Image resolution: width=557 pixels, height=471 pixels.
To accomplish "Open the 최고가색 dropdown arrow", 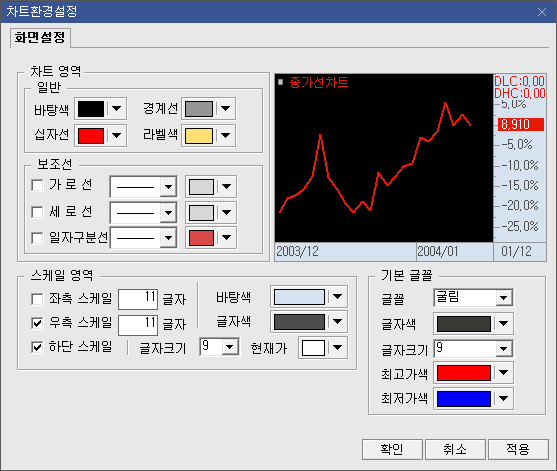I will [503, 373].
